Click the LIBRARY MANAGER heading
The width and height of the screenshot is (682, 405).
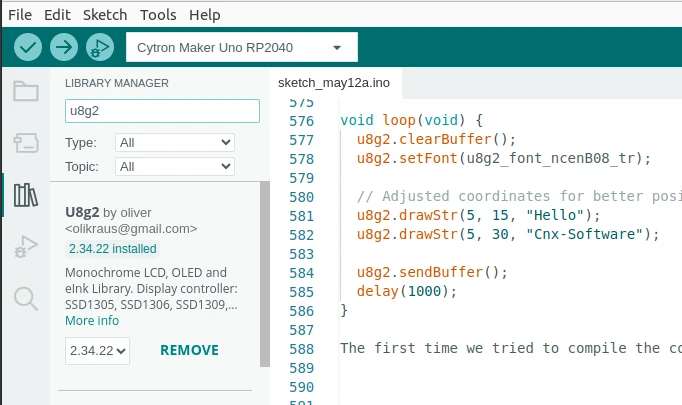(117, 83)
